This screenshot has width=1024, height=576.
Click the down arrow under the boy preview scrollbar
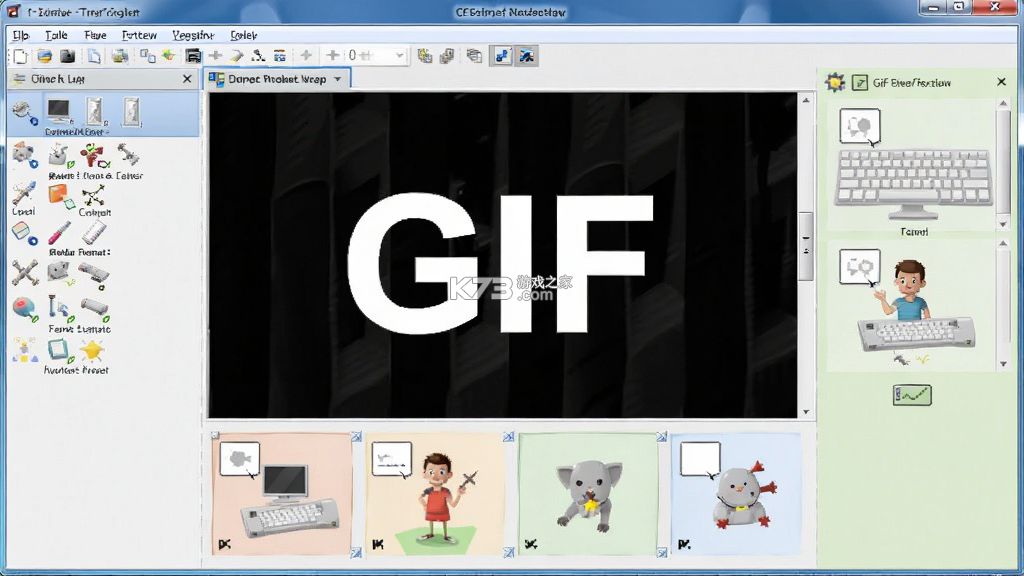click(1004, 364)
